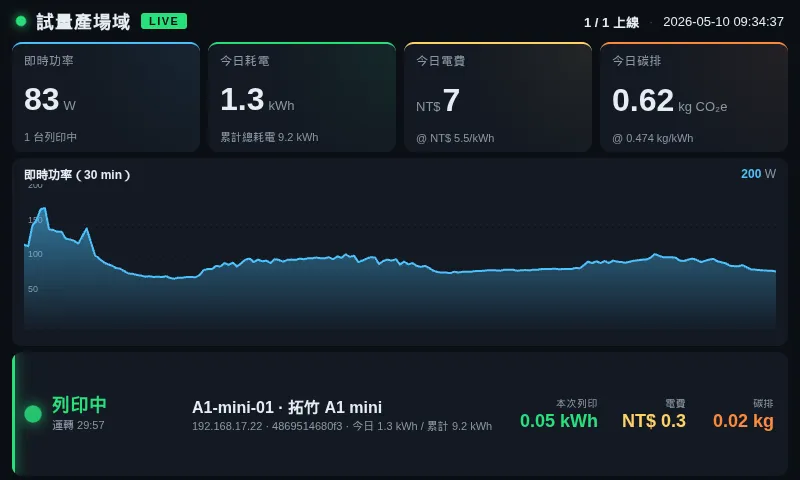Click the 1 / 1 上線 indicator
Viewport: 800px width, 480px height.
coord(611,22)
